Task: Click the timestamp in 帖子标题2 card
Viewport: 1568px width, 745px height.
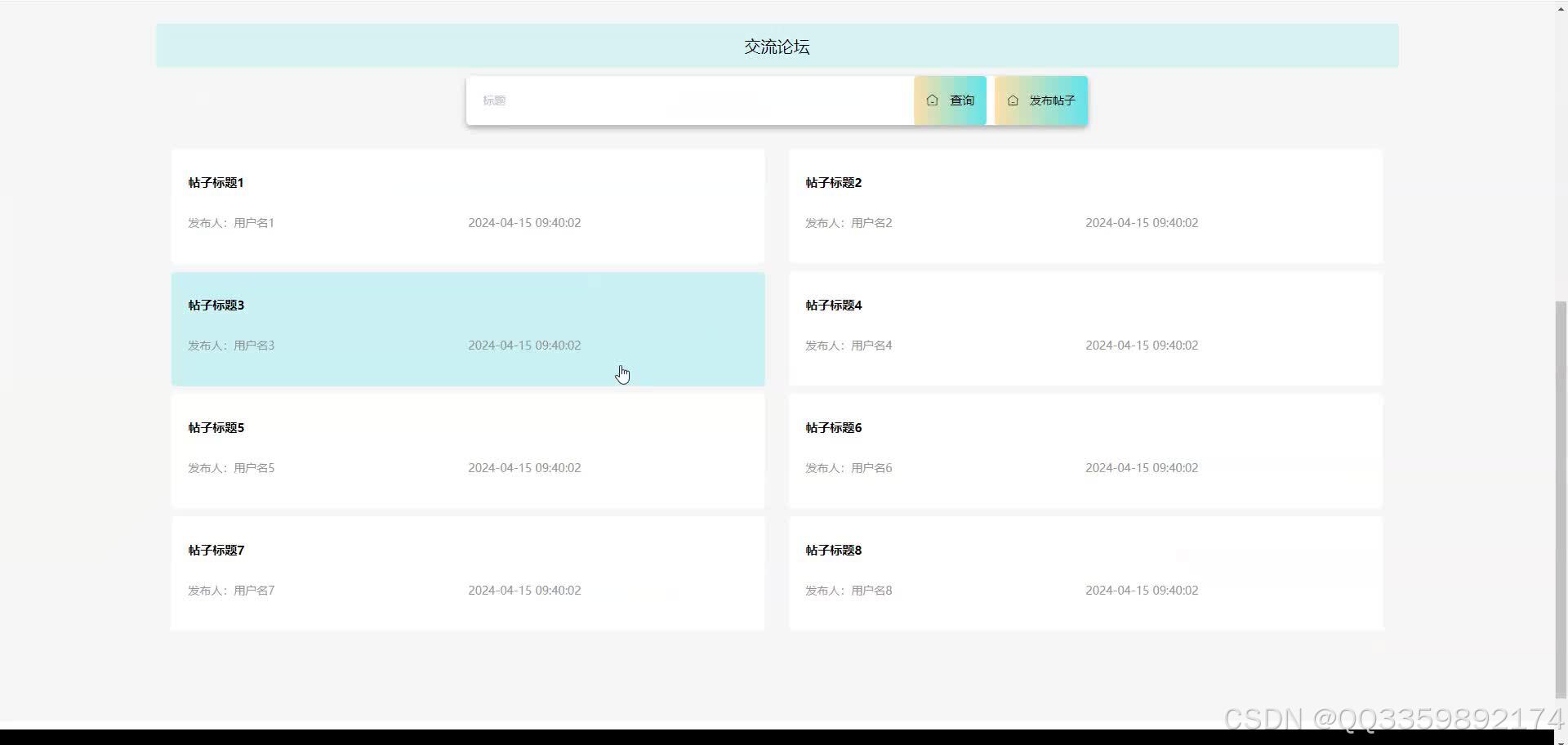Action: (x=1142, y=223)
